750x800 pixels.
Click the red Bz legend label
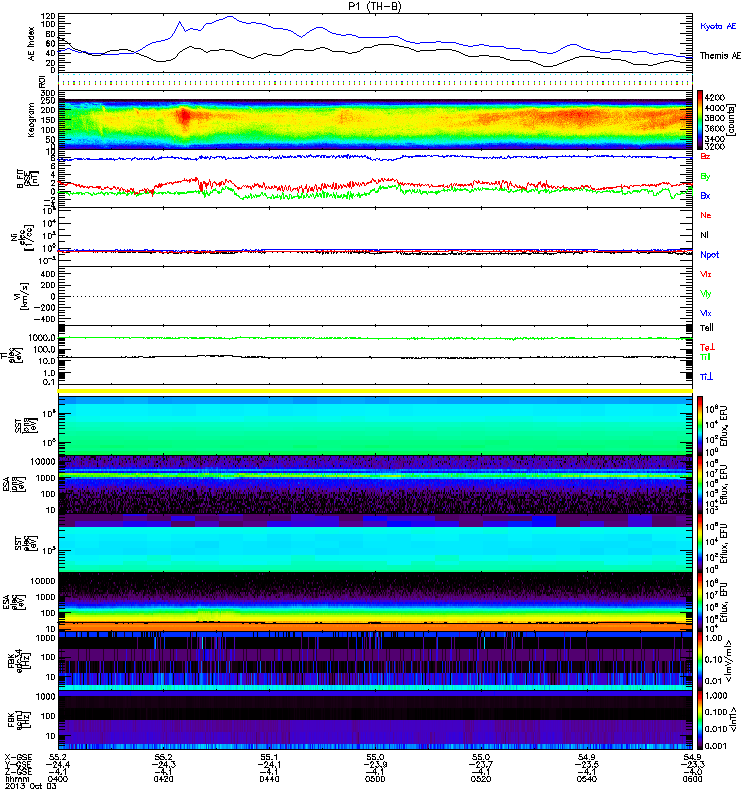(705, 157)
